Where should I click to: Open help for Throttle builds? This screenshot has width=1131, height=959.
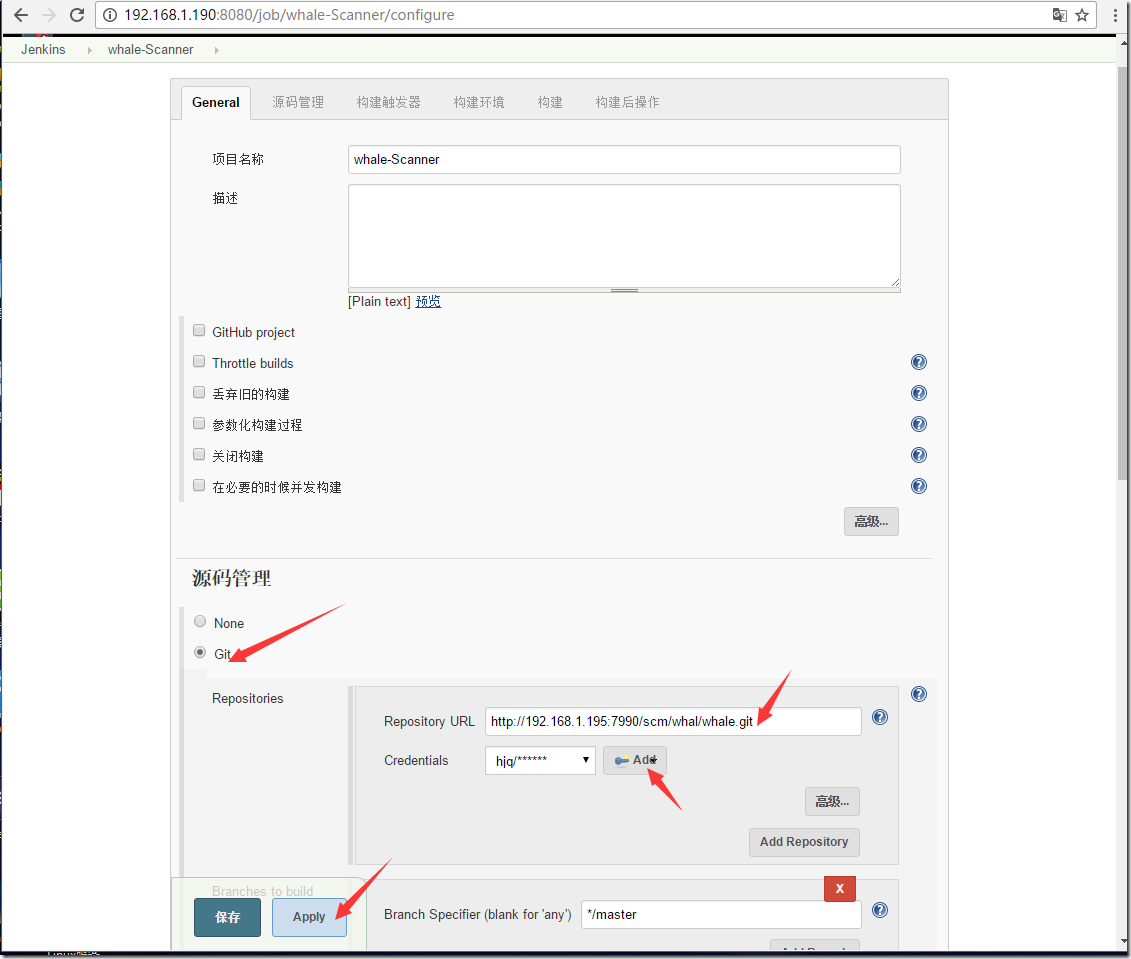tap(918, 362)
